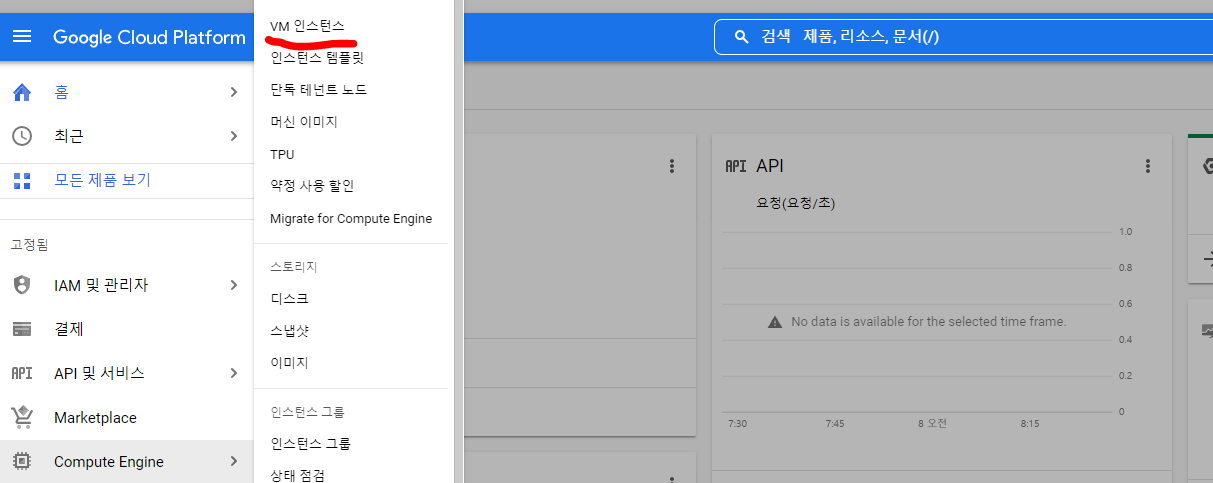The width and height of the screenshot is (1213, 483).
Task: Expand the IAM 및 관리자 submenu arrow
Action: point(234,285)
